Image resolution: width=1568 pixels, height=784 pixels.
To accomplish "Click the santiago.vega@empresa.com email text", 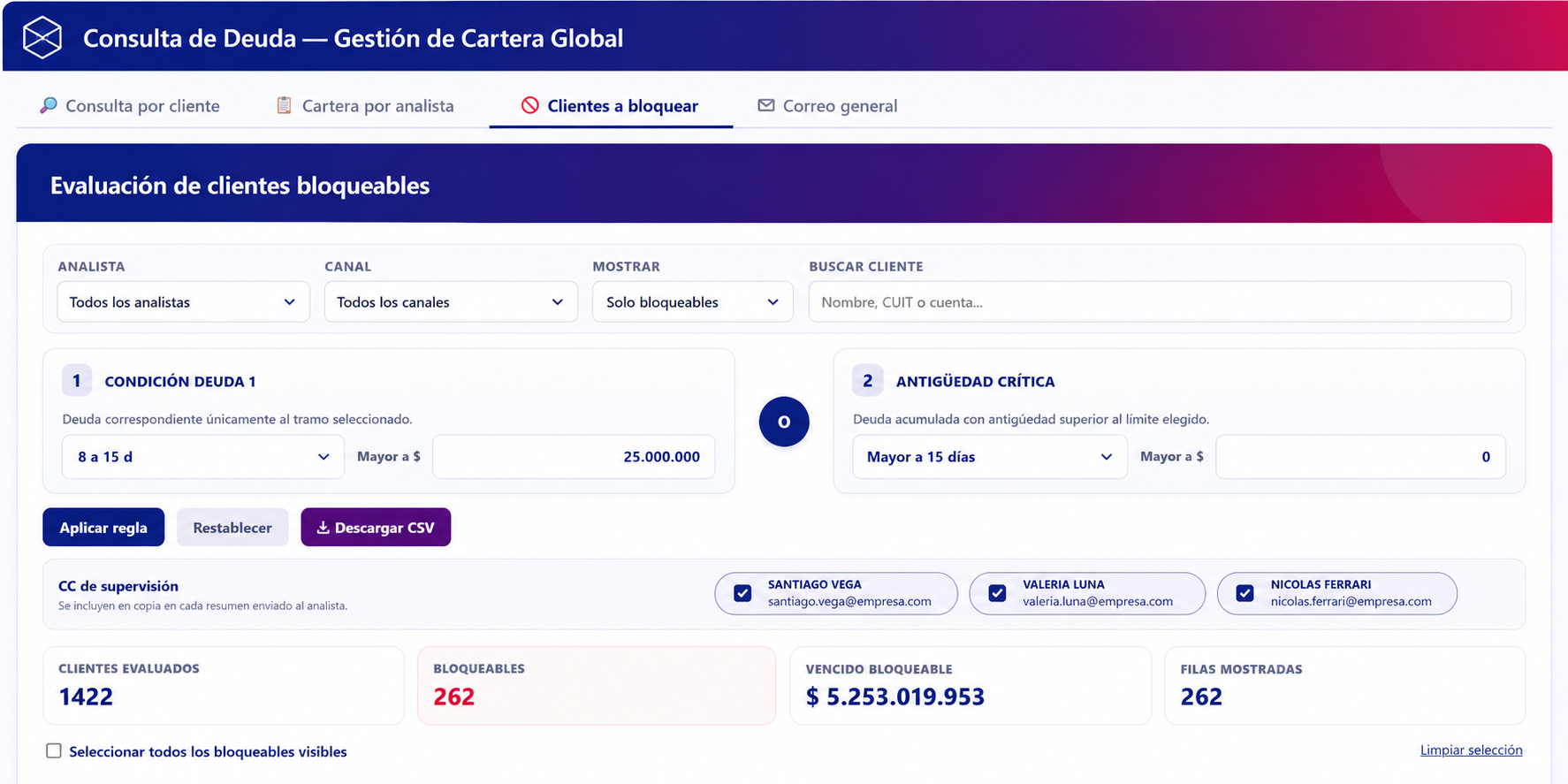I will pyautogui.click(x=849, y=602).
